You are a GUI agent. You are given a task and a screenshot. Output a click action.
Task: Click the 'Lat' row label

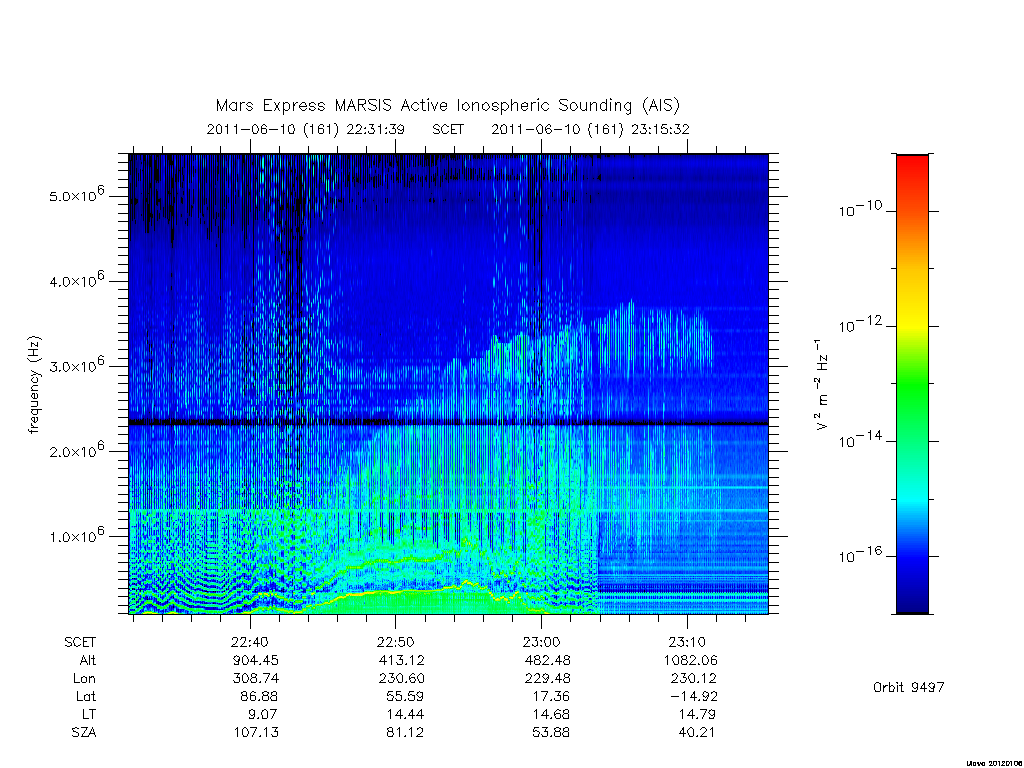click(86, 696)
